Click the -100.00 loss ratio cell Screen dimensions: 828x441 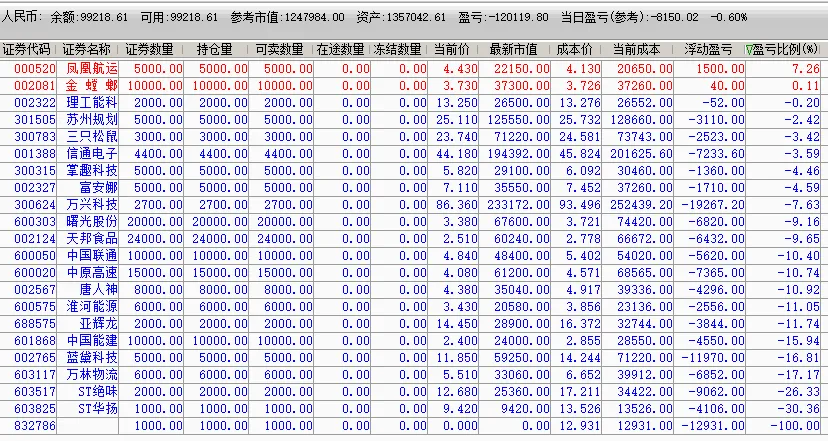pyautogui.click(x=795, y=426)
